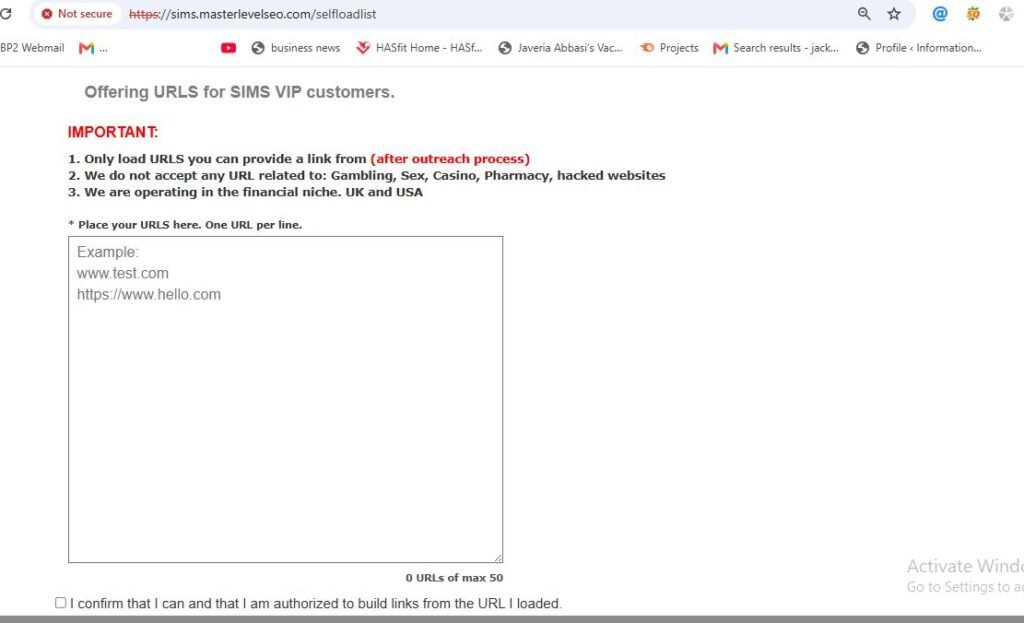
Task: Open the business news bookmark
Action: [x=296, y=48]
